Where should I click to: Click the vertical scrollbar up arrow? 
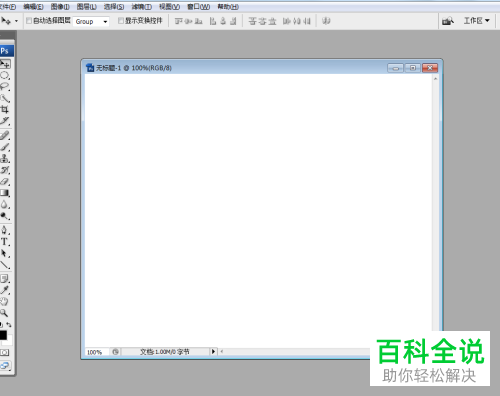[x=435, y=79]
